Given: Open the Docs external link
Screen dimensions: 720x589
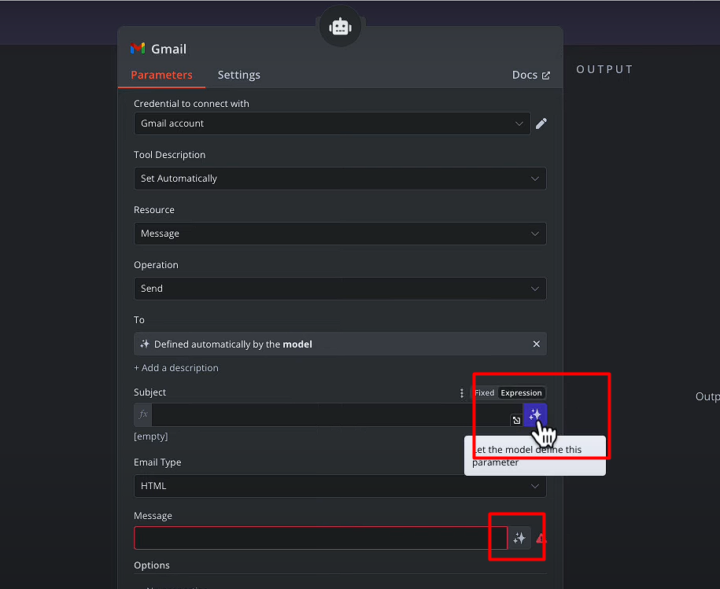Looking at the screenshot, I should [x=531, y=75].
